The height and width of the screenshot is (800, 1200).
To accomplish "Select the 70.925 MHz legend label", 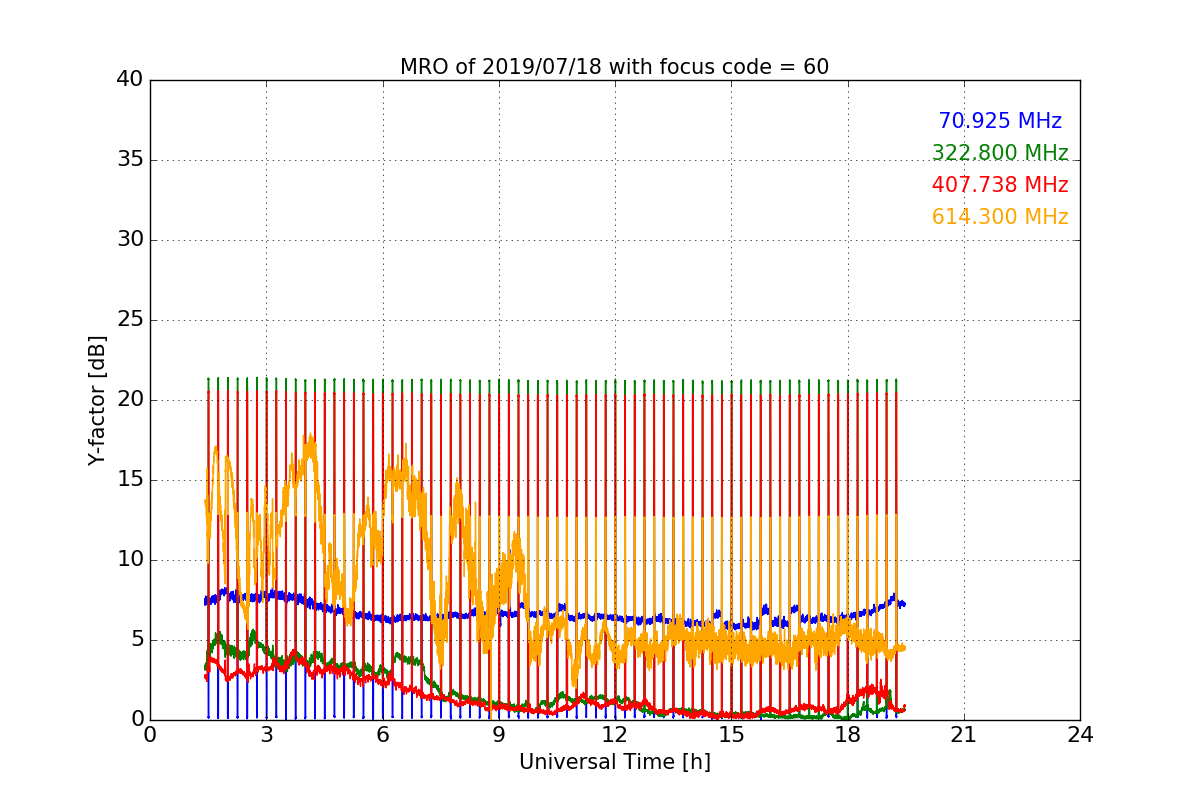I will [1000, 121].
